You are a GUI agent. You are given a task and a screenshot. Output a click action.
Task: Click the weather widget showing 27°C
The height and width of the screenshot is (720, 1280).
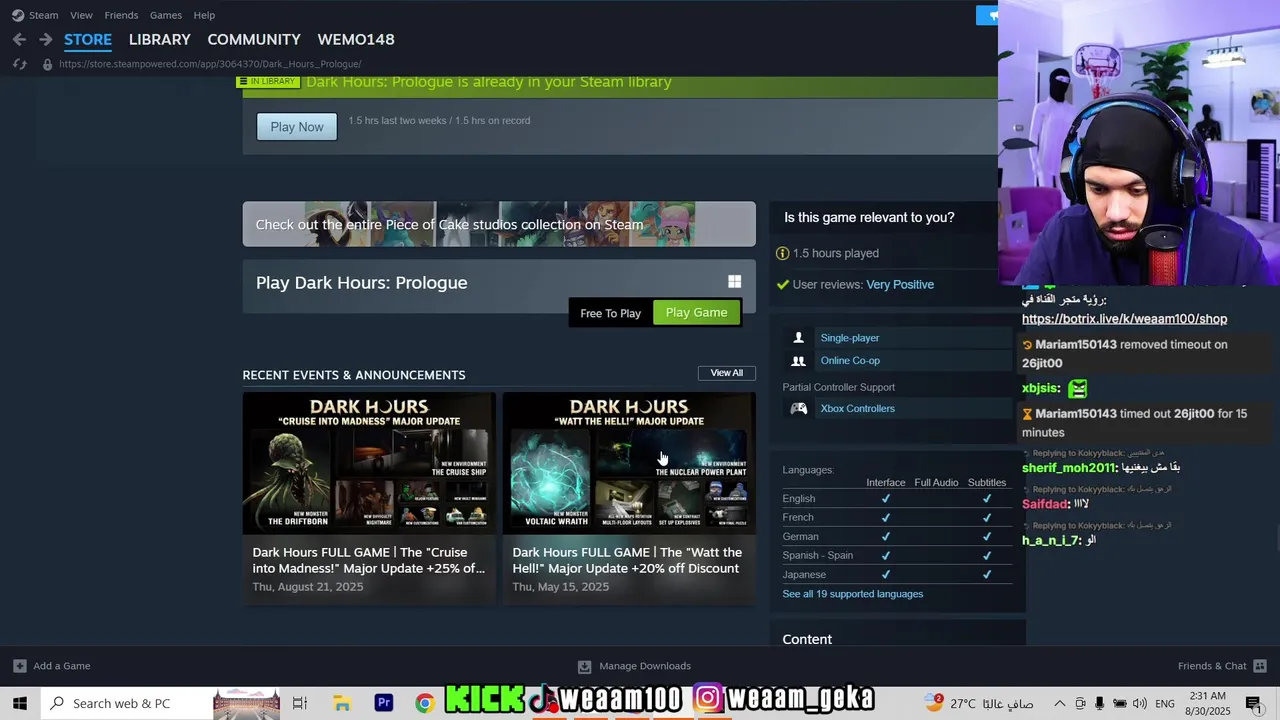[978, 703]
